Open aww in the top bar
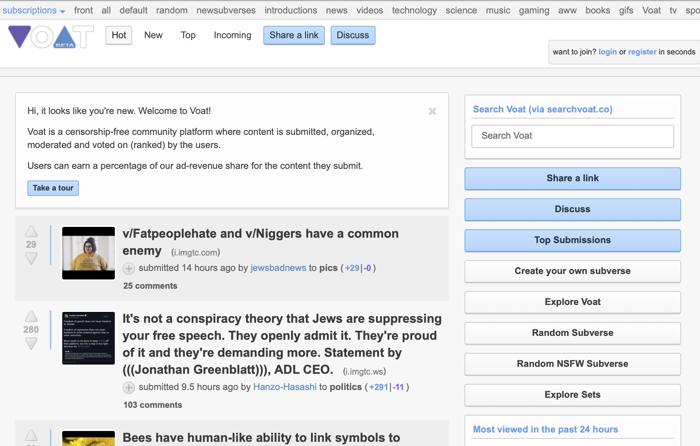700x446 pixels. 567,10
